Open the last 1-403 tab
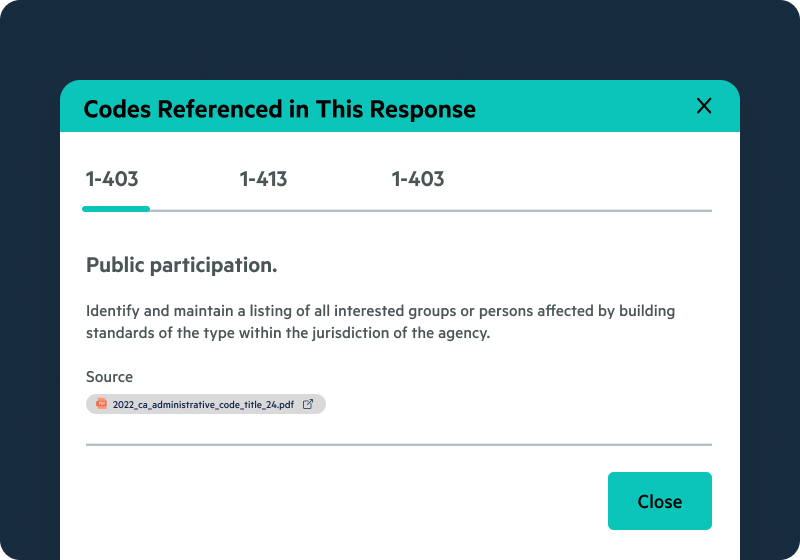 click(418, 180)
